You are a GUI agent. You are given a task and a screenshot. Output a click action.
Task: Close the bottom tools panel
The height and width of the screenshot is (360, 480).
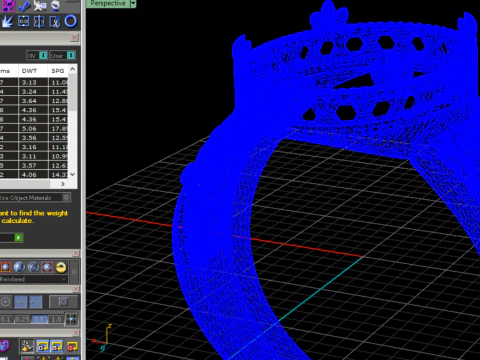[76, 333]
